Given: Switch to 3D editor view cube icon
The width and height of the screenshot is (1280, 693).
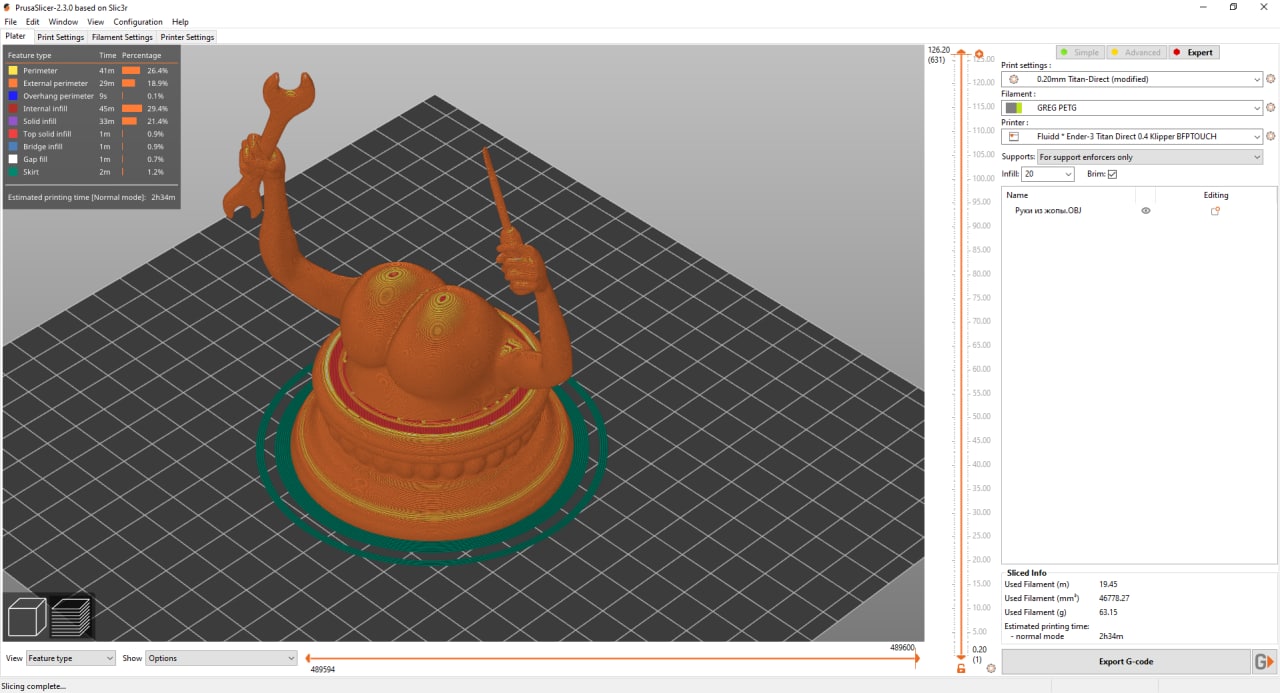Looking at the screenshot, I should tap(28, 616).
